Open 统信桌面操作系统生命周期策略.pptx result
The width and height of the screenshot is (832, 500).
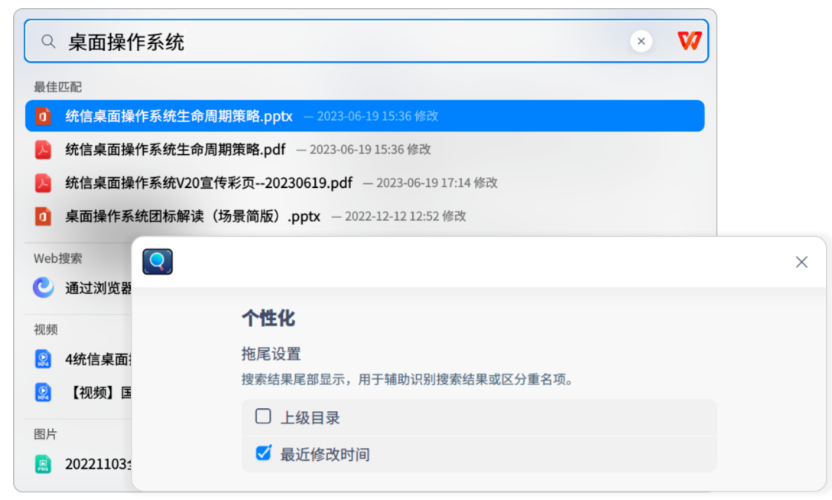[x=365, y=116]
